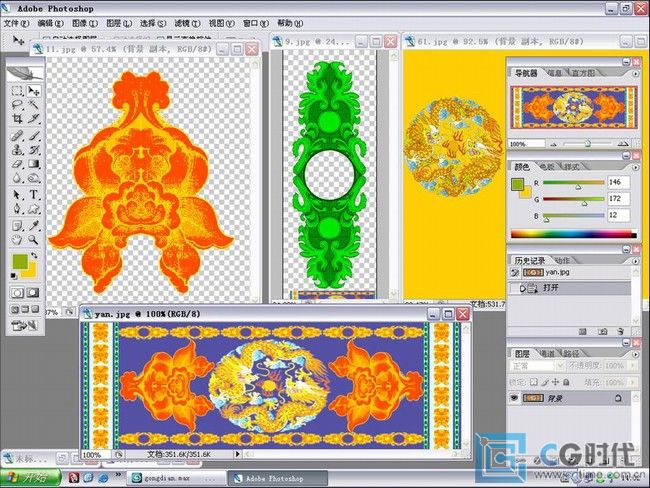Image resolution: width=650 pixels, height=488 pixels.
Task: Hide the 背景 layer eye icon
Action: 514,398
